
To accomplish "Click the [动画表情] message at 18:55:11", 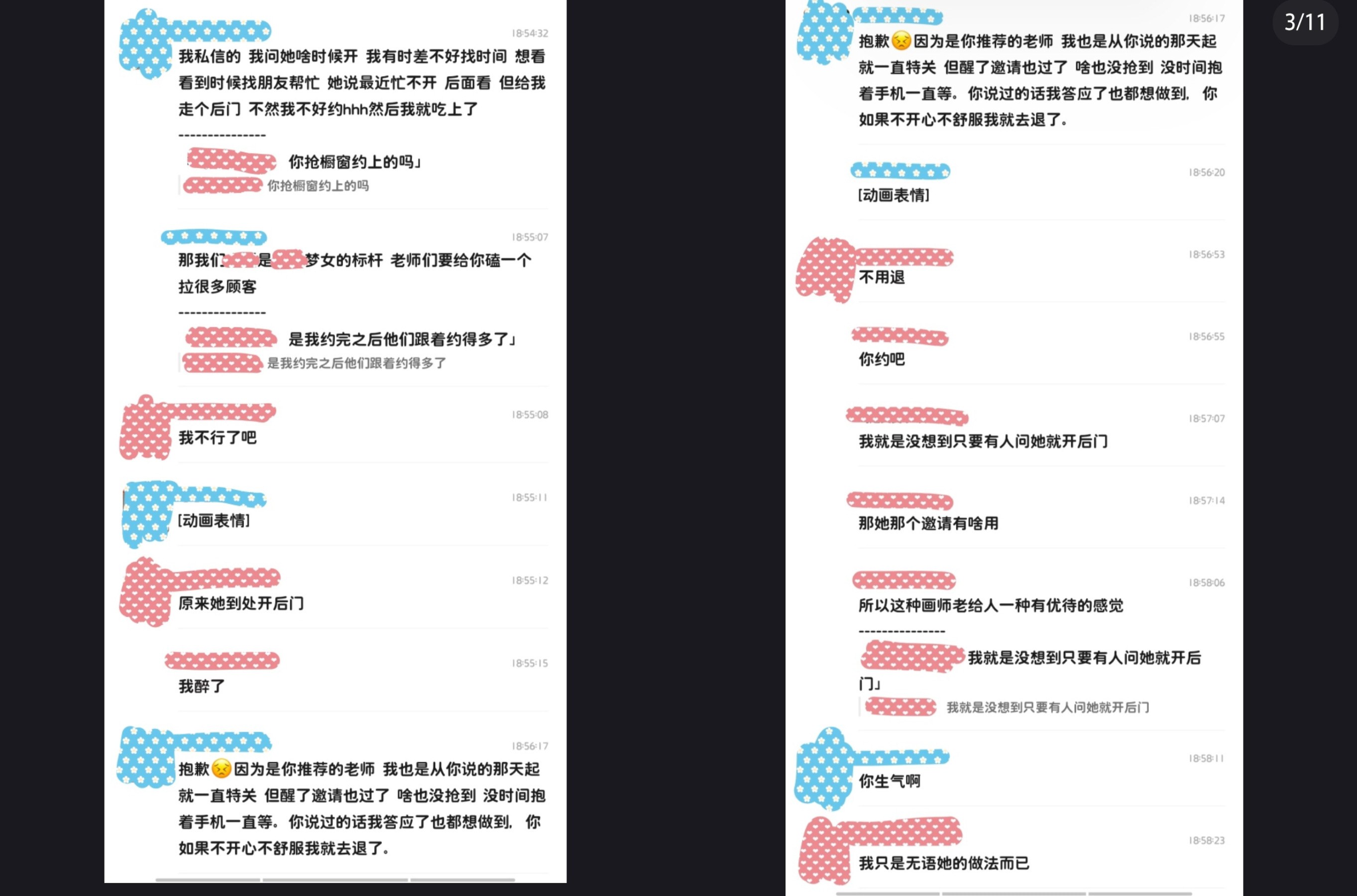I will pyautogui.click(x=214, y=521).
